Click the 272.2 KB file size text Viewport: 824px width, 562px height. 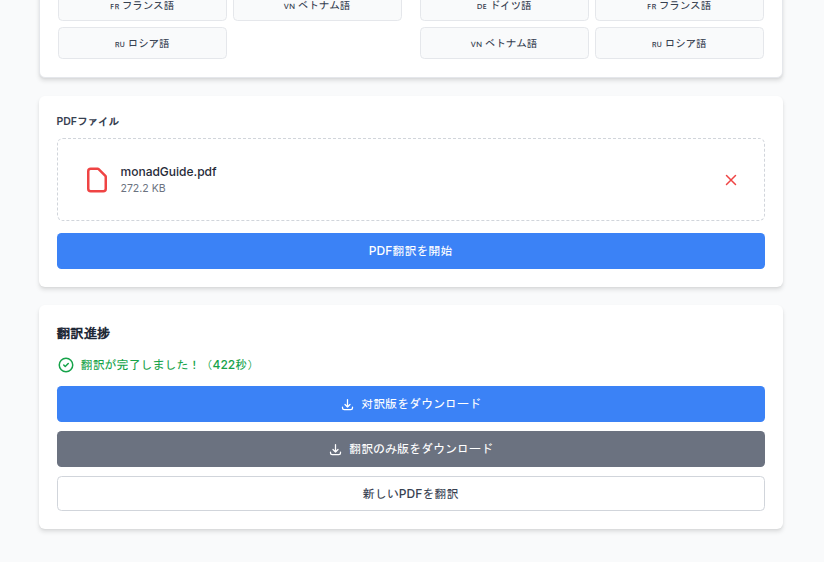pos(143,188)
